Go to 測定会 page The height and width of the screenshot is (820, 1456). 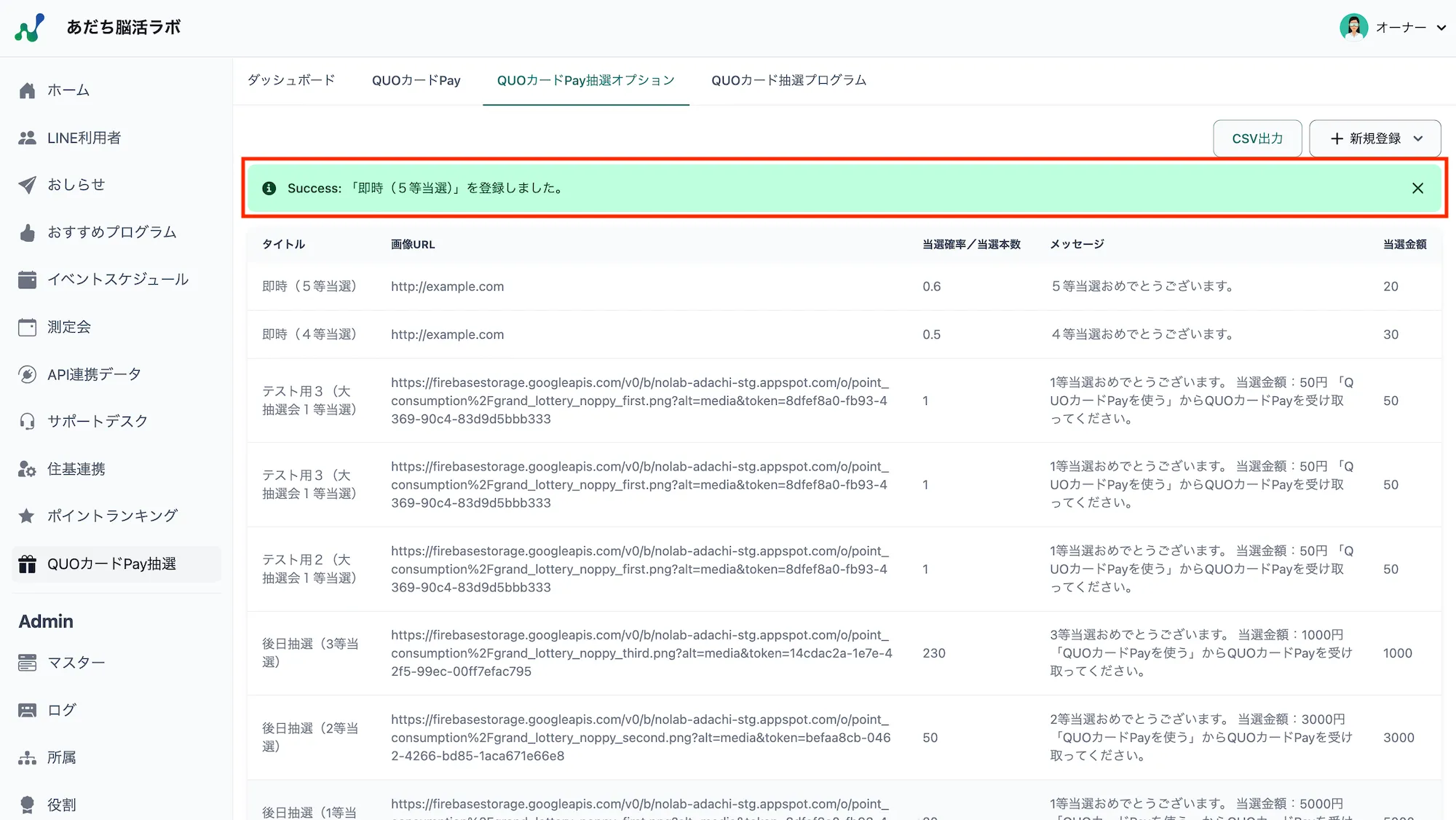click(116, 327)
